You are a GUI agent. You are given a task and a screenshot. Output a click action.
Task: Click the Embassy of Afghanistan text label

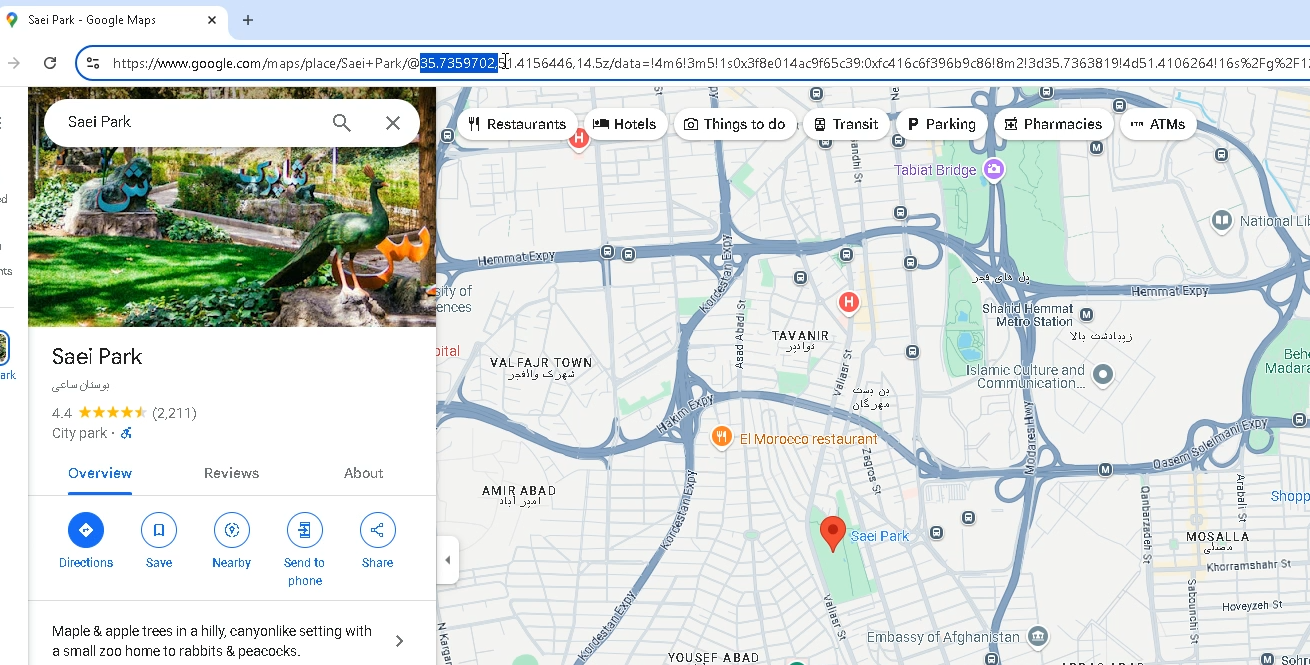[x=944, y=637]
